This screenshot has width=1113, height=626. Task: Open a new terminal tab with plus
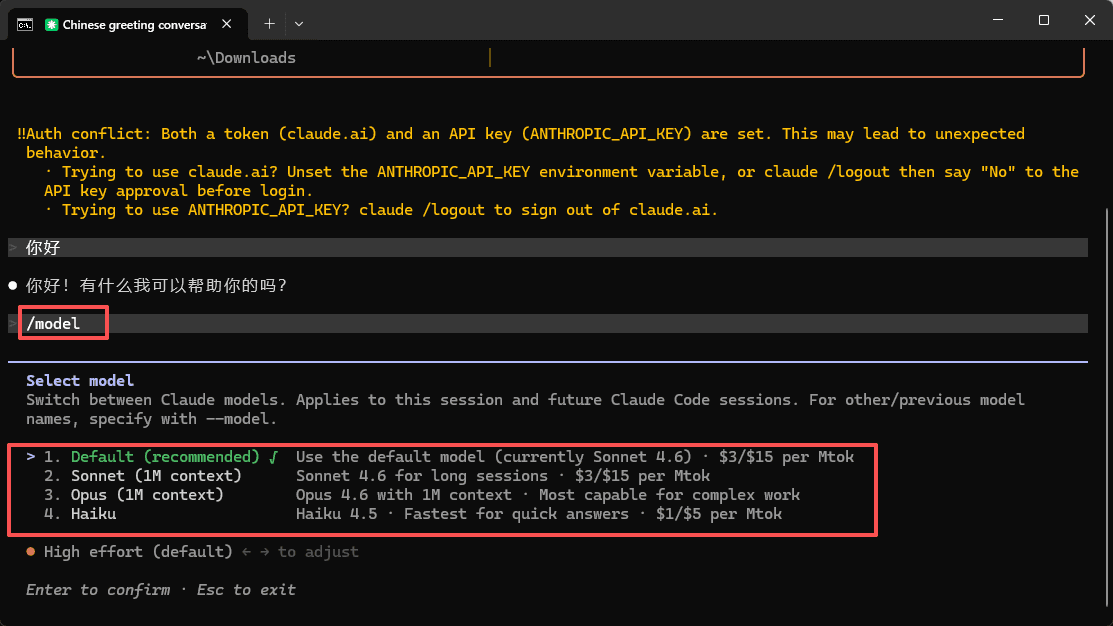pyautogui.click(x=269, y=24)
